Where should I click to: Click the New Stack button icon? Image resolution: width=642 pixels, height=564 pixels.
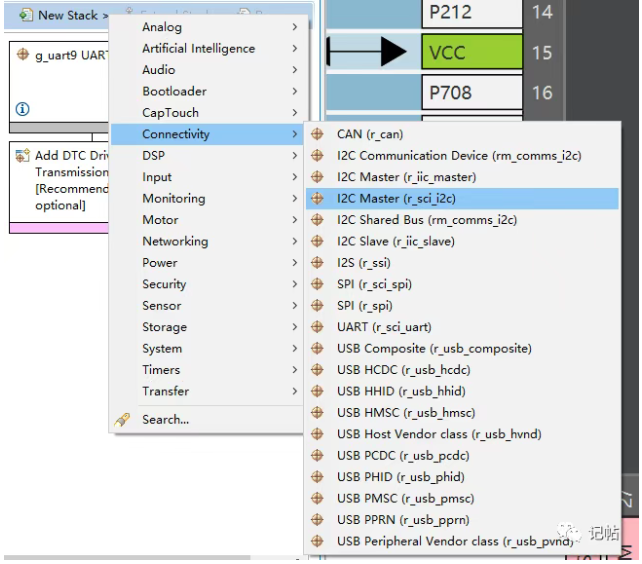[26, 15]
